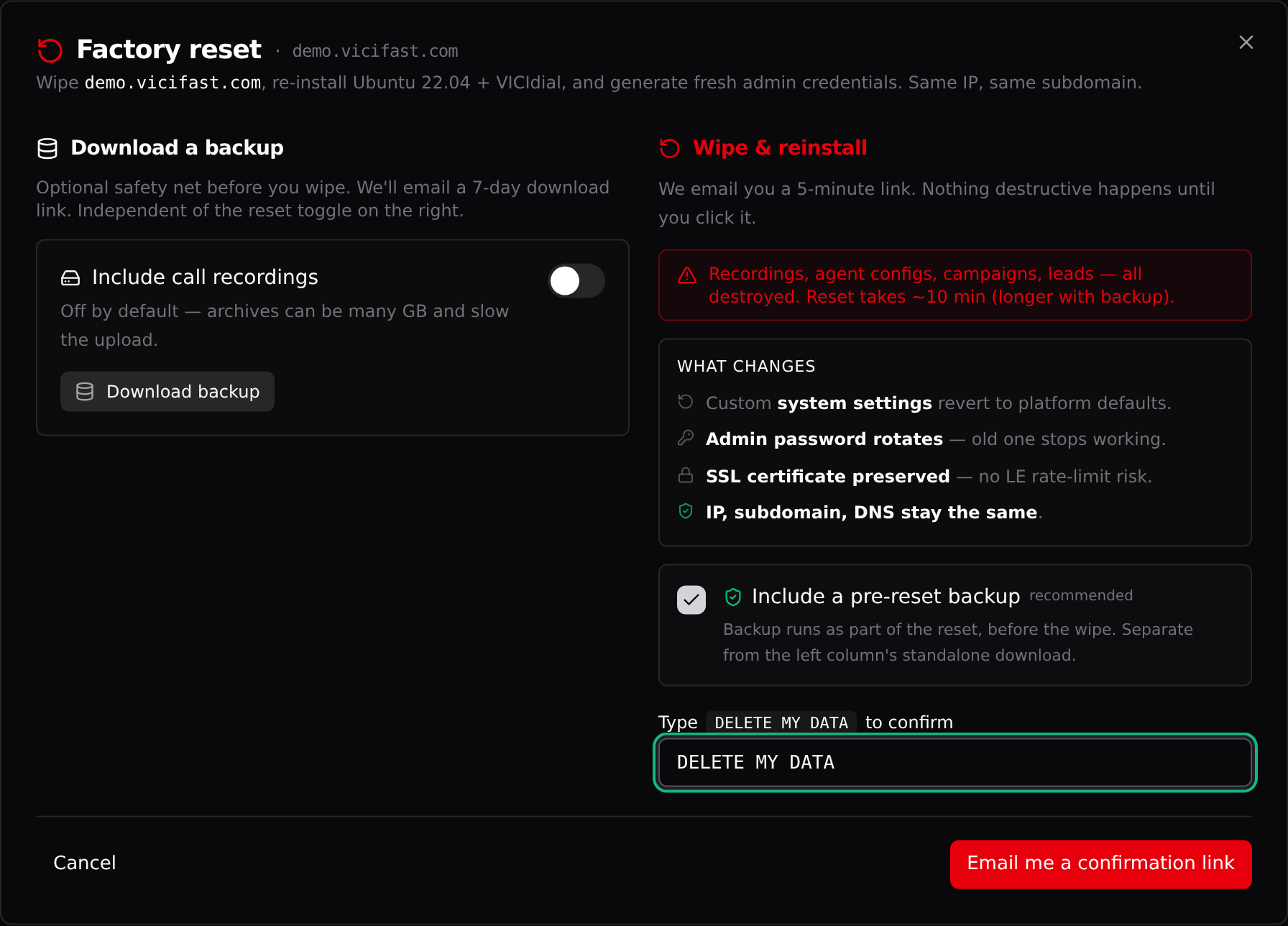Click the Factory reset title text

(169, 50)
